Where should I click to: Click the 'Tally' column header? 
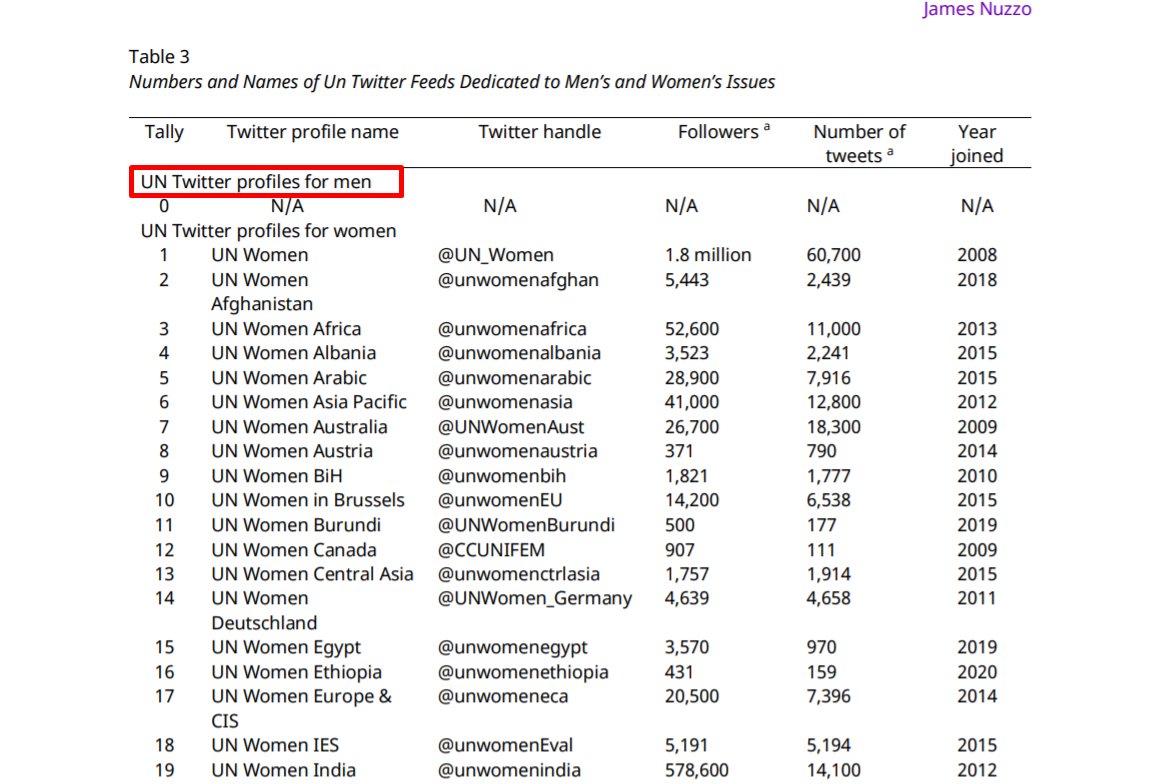pos(164,132)
